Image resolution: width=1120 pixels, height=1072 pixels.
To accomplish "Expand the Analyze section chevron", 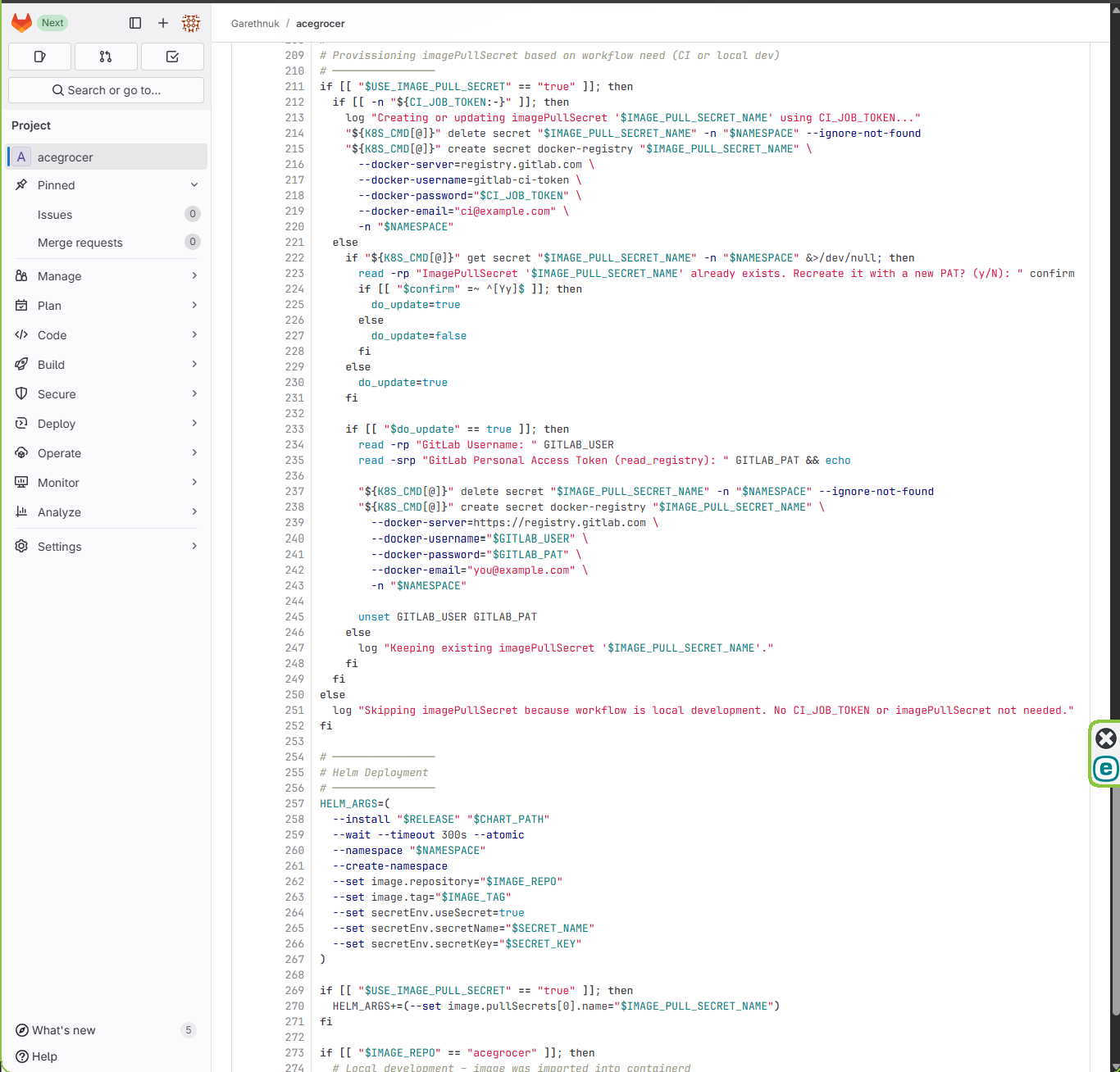I will pos(194,512).
